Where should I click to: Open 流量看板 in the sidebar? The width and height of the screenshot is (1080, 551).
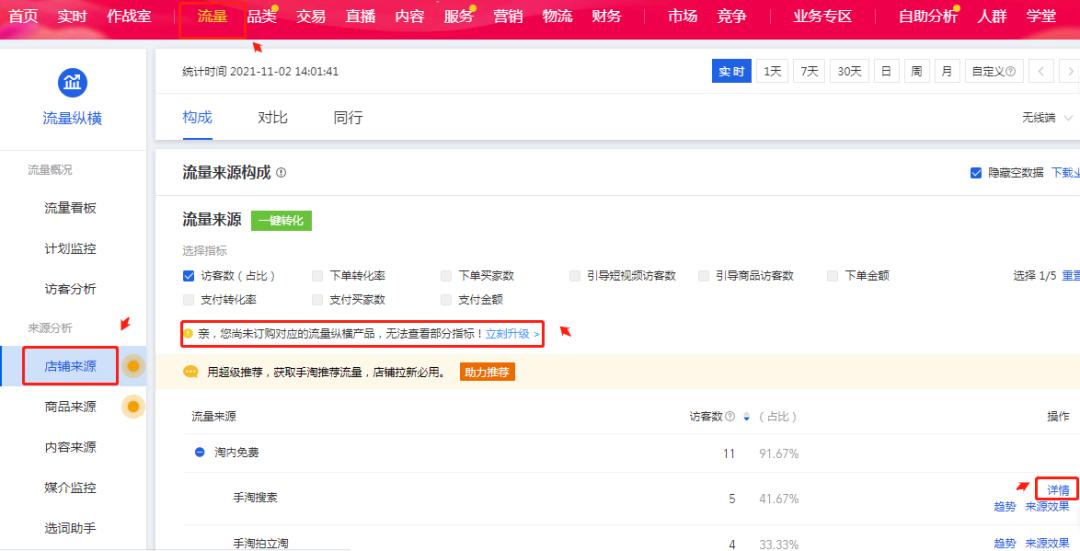coord(70,208)
